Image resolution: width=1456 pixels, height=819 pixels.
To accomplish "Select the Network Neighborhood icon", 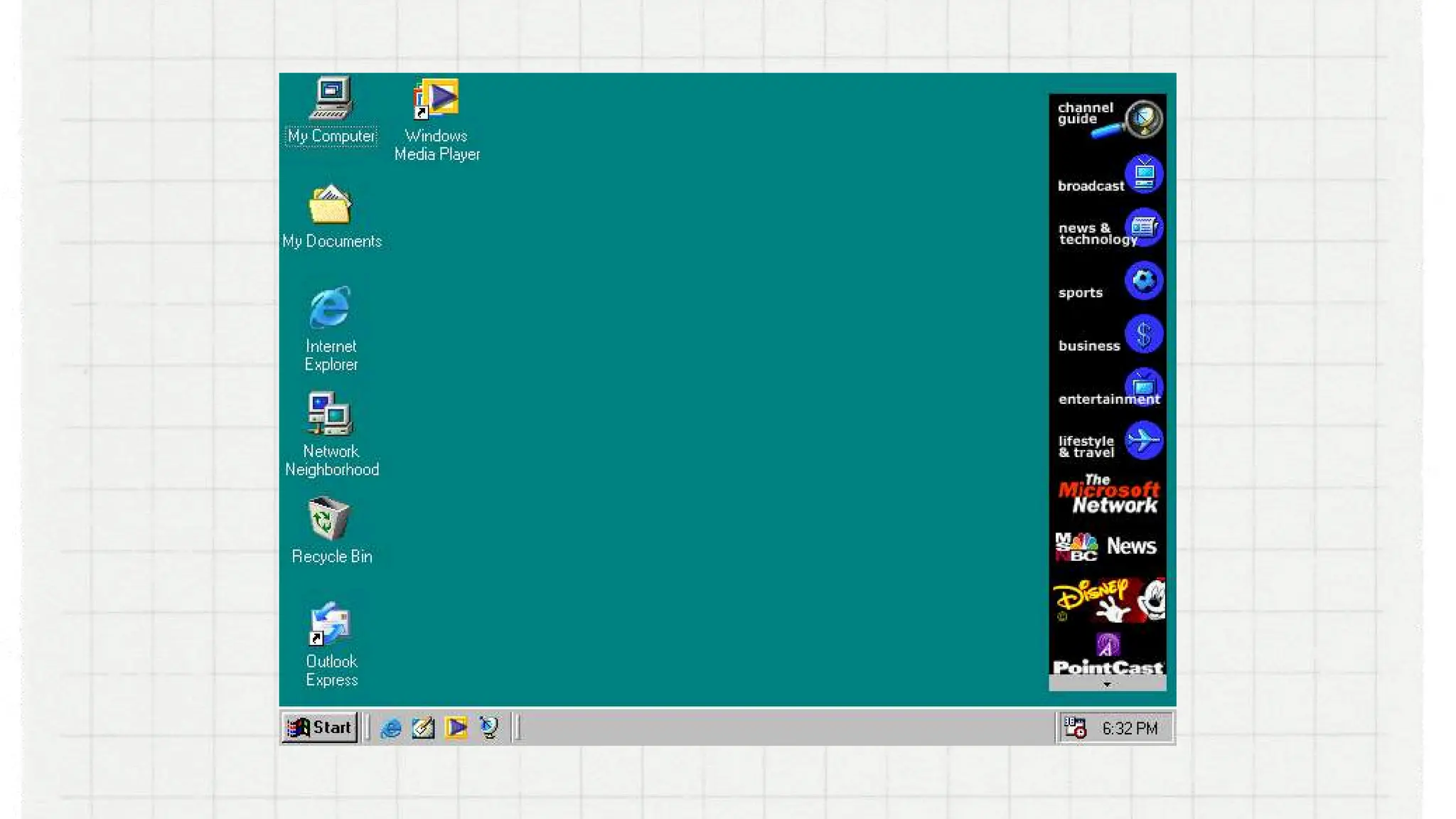I will coord(331,414).
